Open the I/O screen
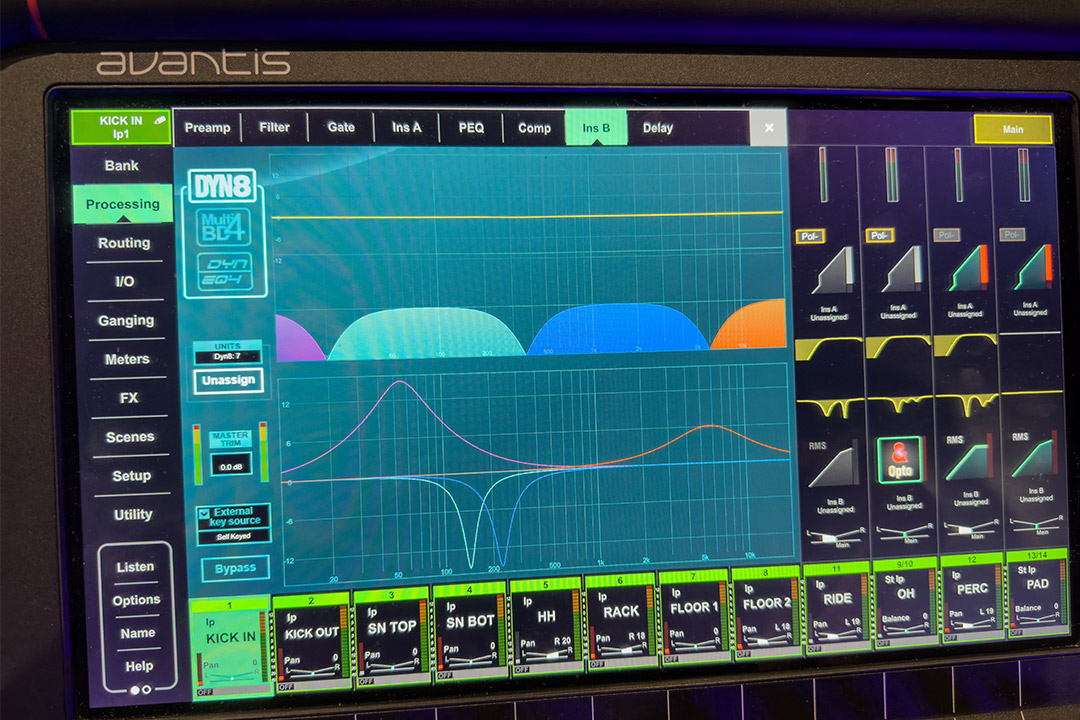Viewport: 1080px width, 720px height. [125, 281]
